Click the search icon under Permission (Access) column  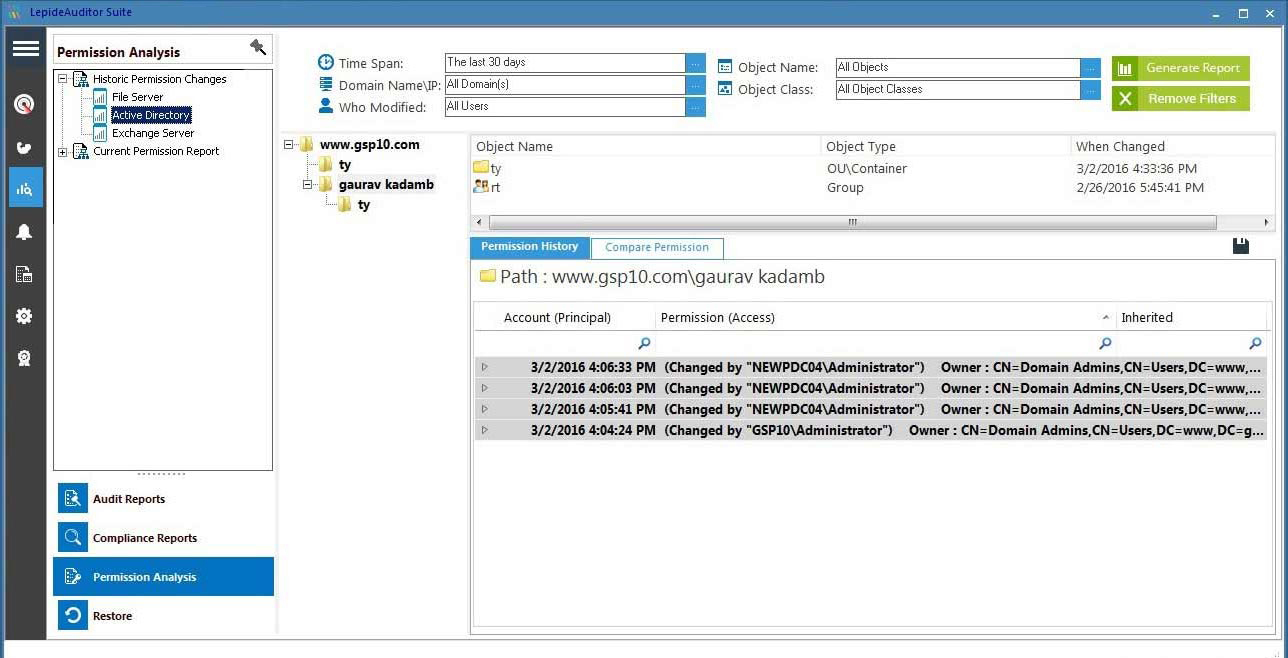1105,343
